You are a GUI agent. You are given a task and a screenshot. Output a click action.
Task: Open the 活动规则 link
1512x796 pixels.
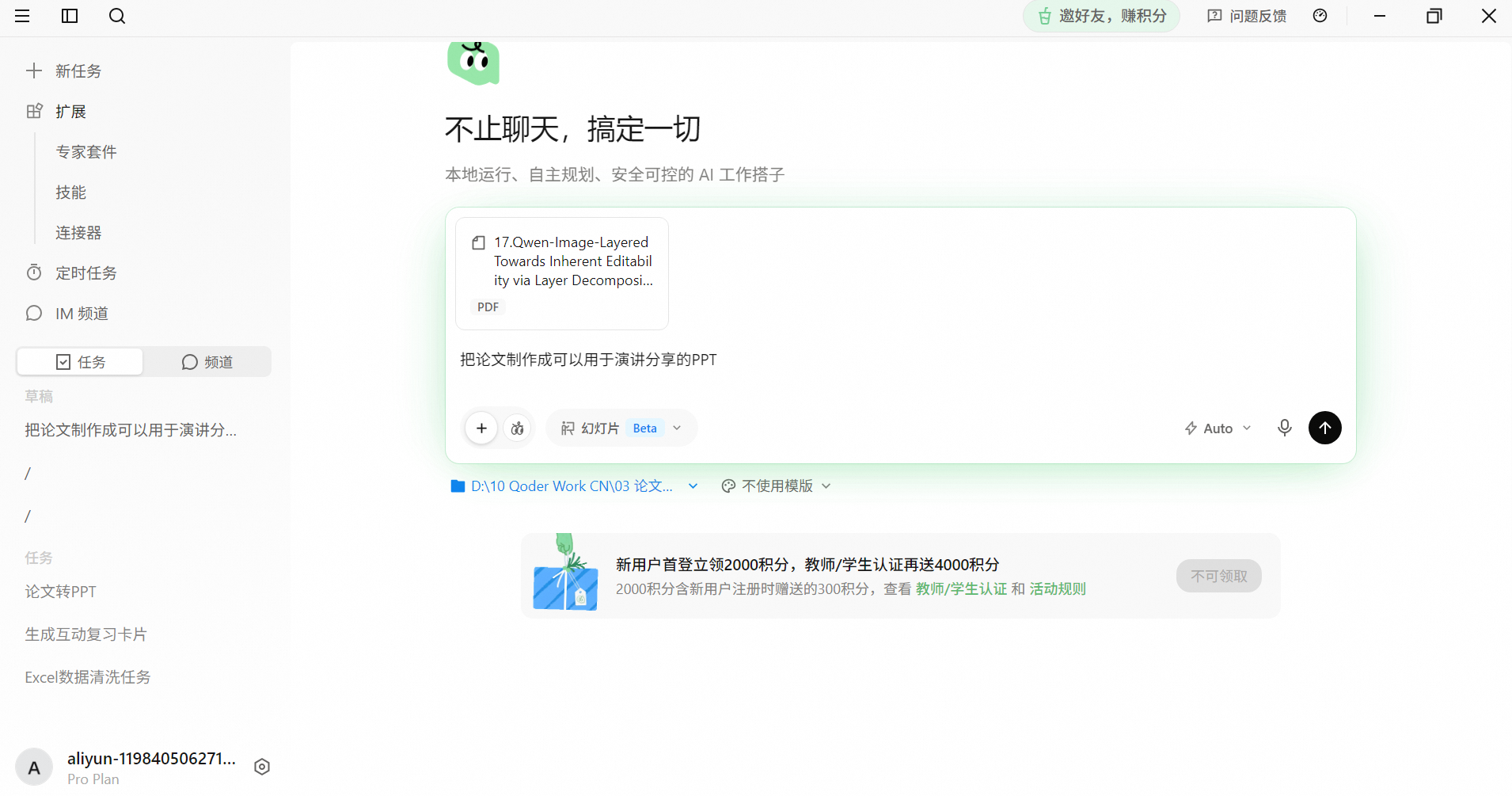click(x=1058, y=588)
